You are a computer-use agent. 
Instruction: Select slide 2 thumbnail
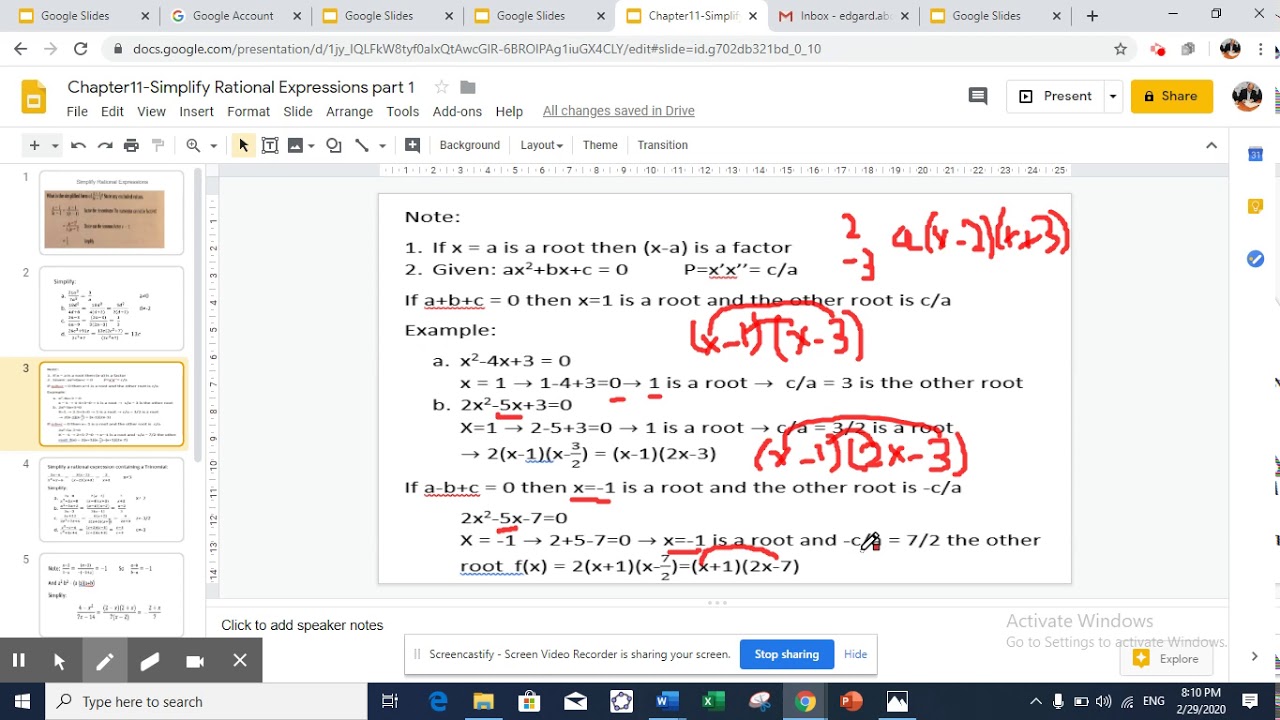click(111, 308)
